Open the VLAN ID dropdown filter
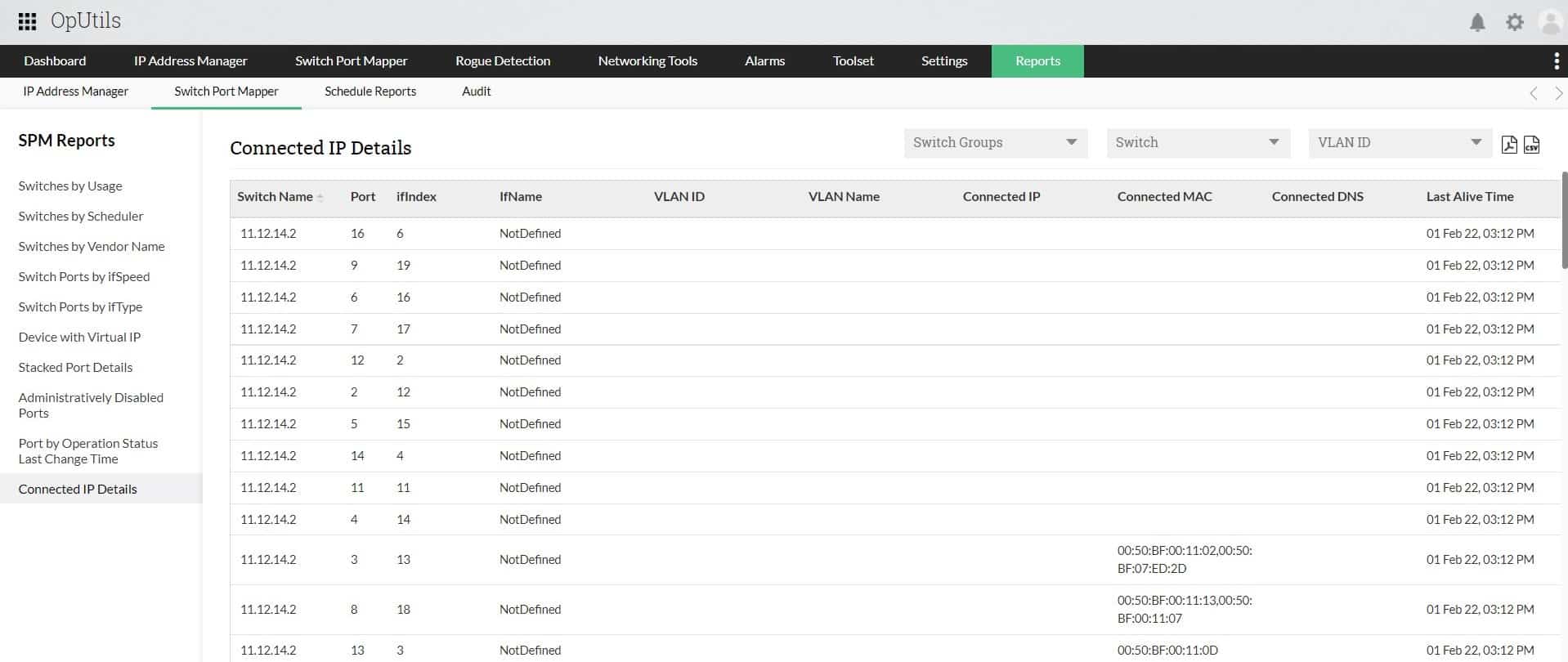 (1400, 143)
